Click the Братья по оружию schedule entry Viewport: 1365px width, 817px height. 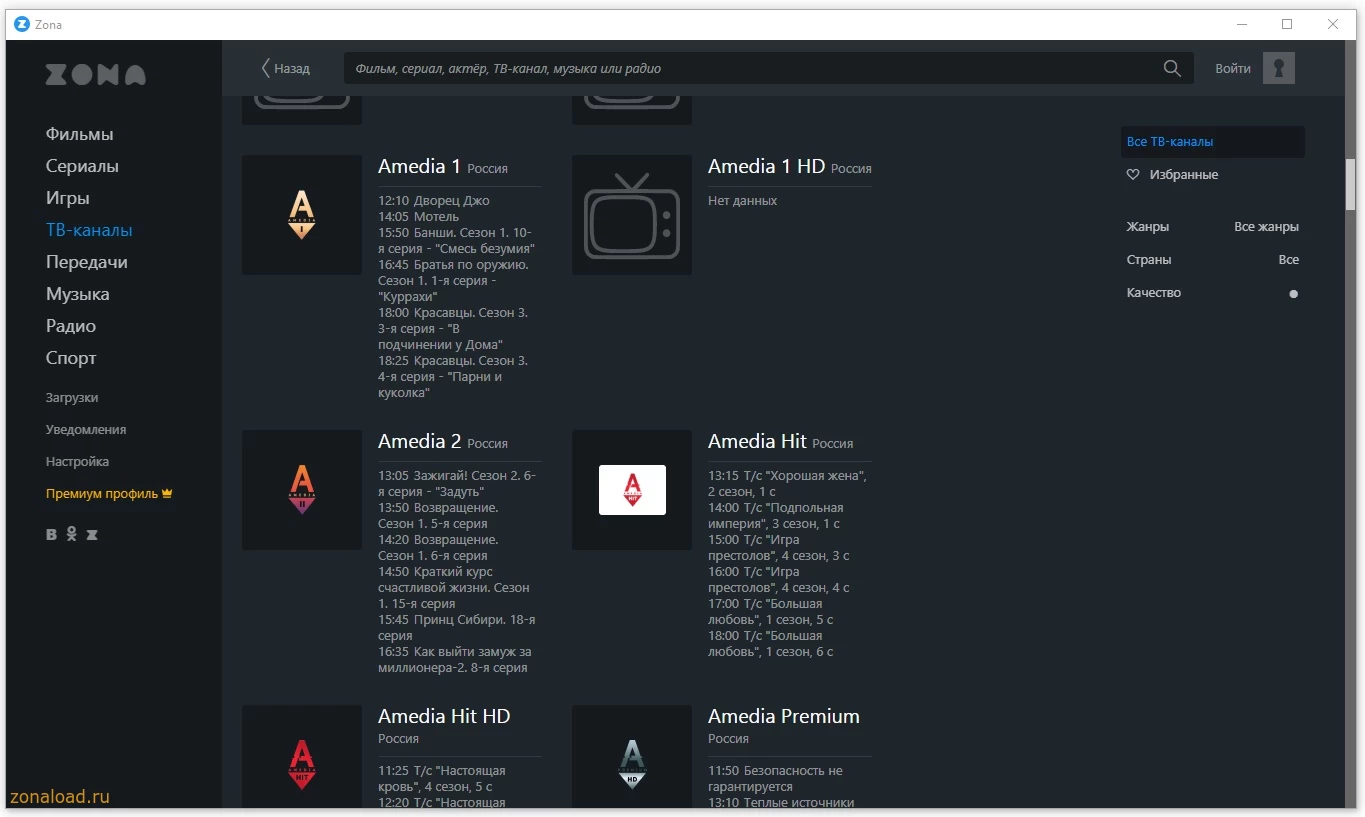pyautogui.click(x=453, y=281)
